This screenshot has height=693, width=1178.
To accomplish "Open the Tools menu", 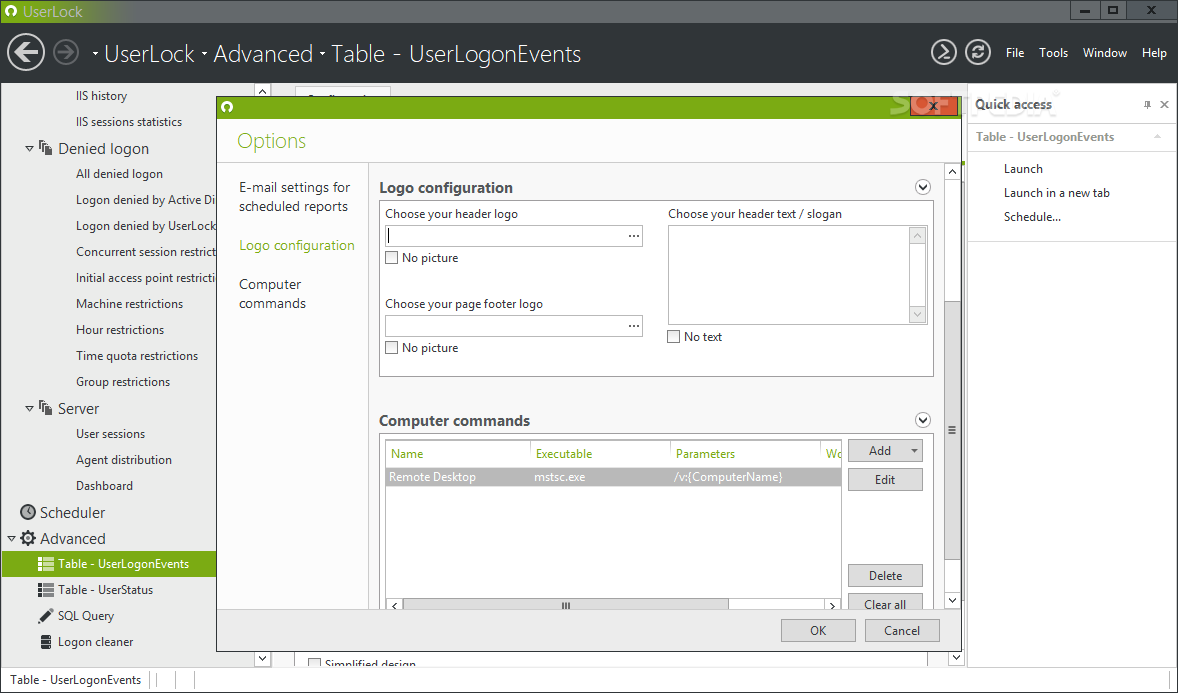I will point(1053,53).
